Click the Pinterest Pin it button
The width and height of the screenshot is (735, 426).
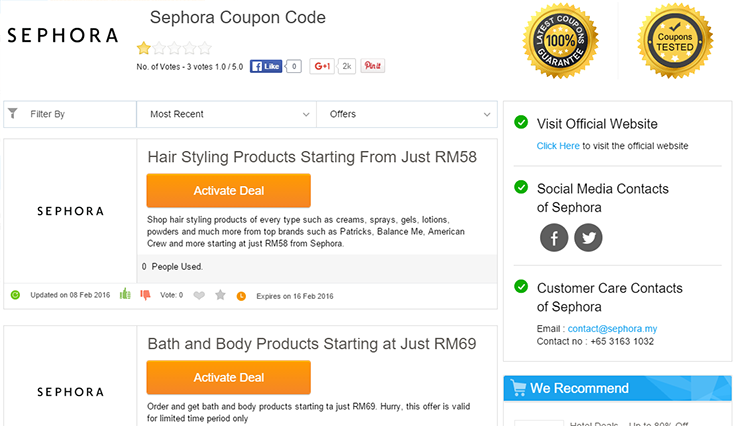tap(373, 66)
